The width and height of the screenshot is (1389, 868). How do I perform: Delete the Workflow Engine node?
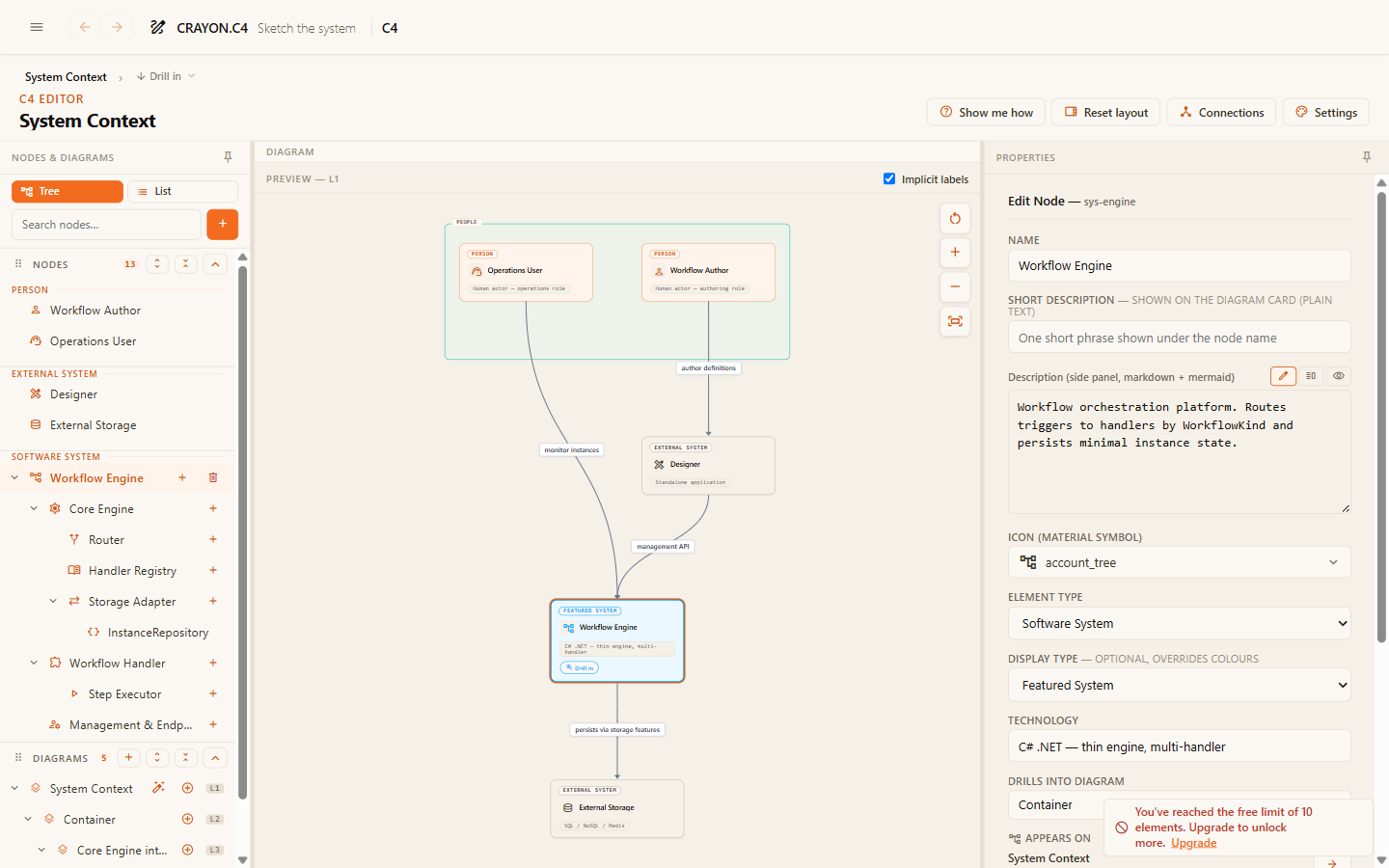(213, 477)
